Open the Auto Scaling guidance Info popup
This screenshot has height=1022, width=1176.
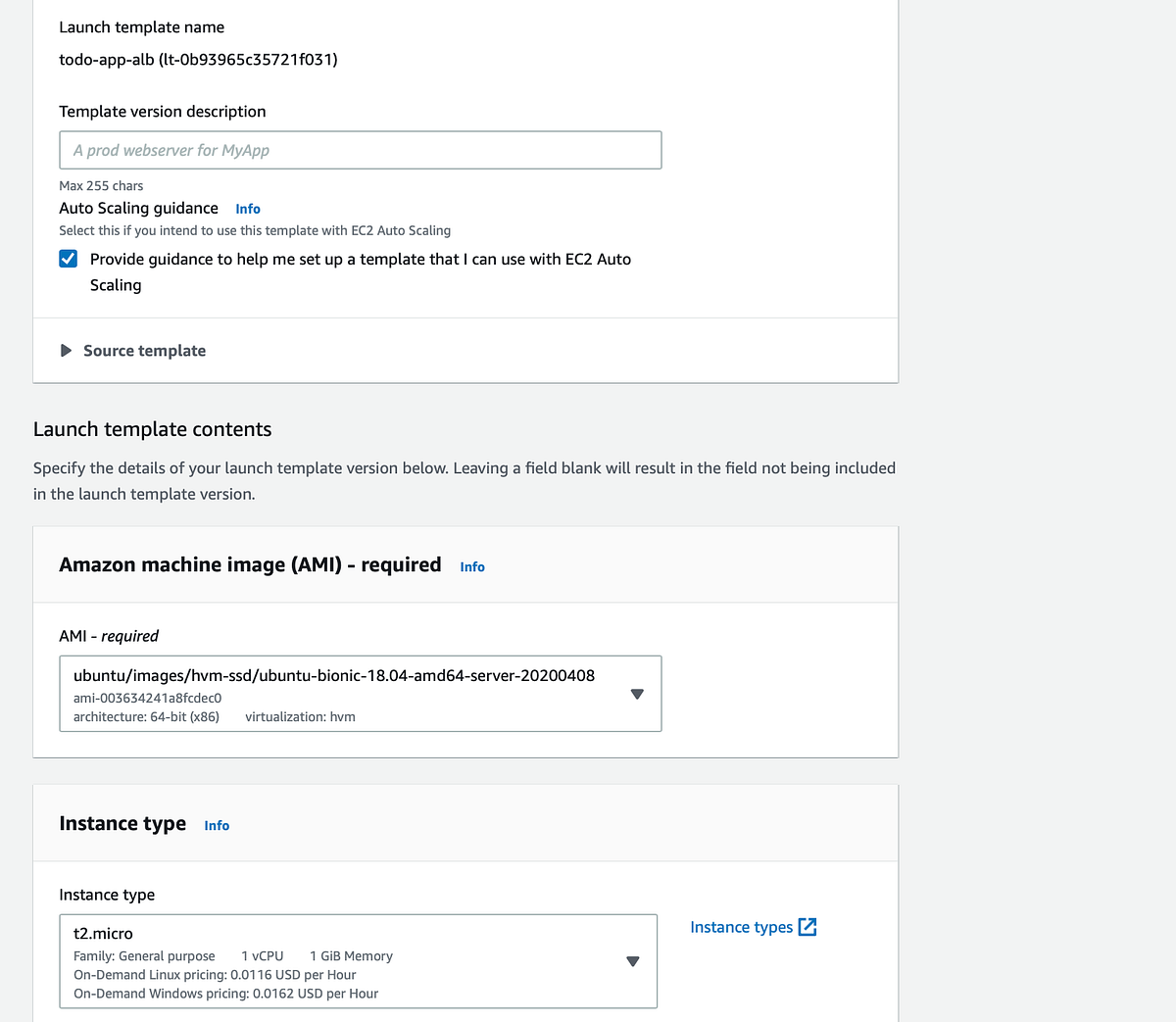247,208
